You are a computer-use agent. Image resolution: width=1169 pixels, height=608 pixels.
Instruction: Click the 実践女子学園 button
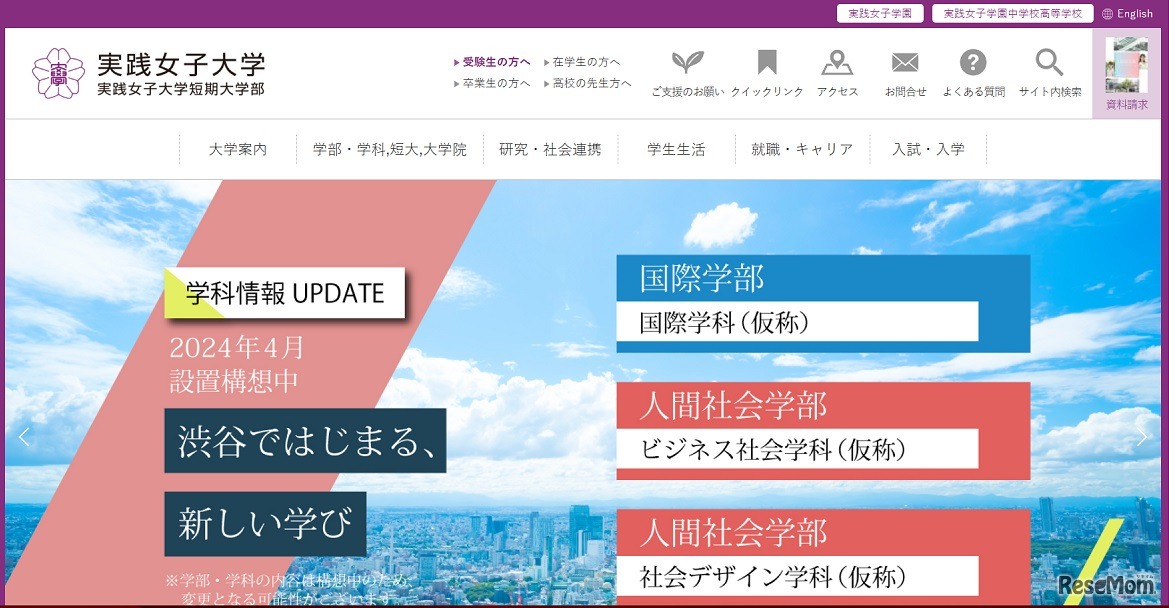(x=880, y=13)
